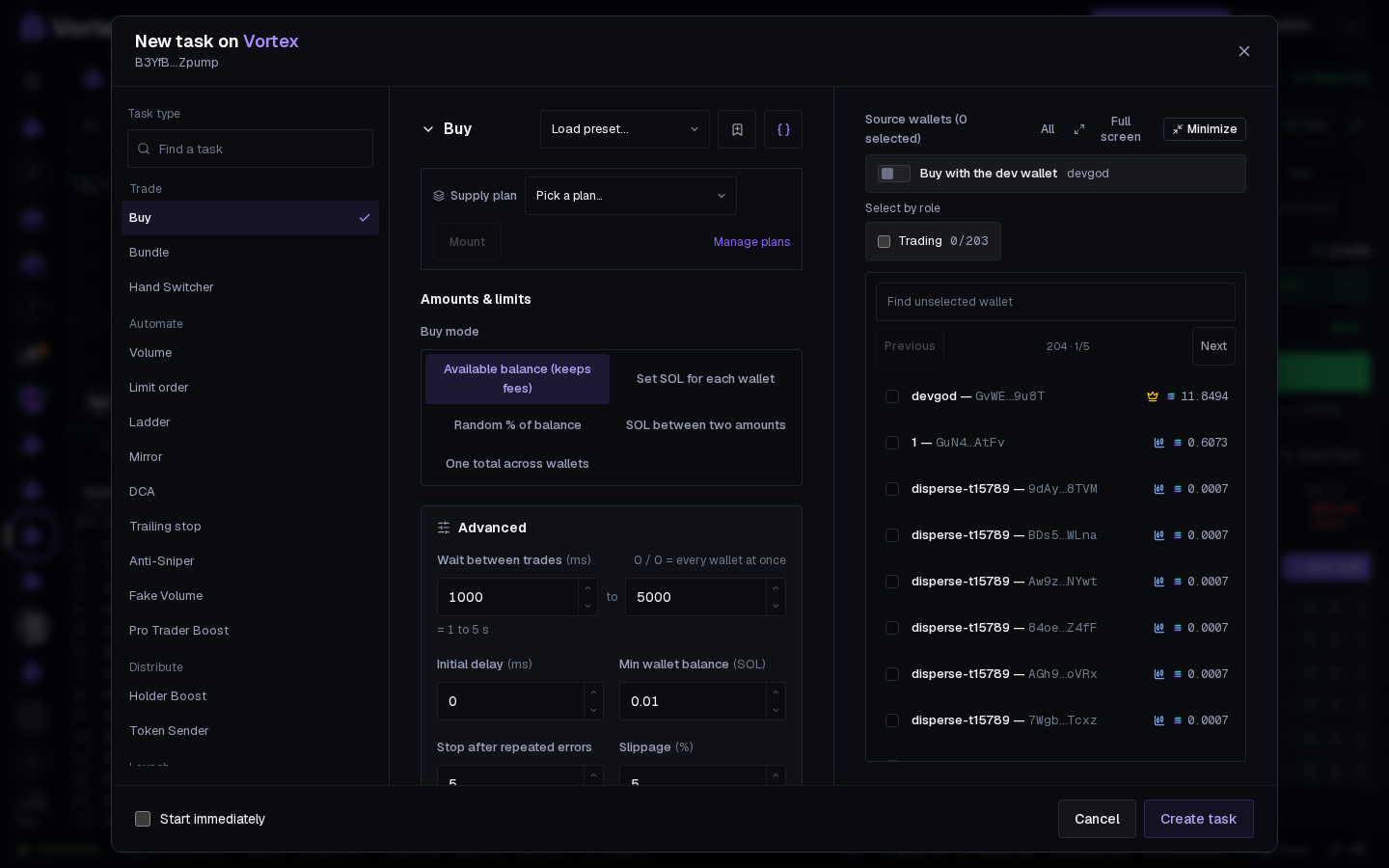The width and height of the screenshot is (1389, 868).
Task: Select SOL between two amounts mode
Action: click(x=705, y=425)
